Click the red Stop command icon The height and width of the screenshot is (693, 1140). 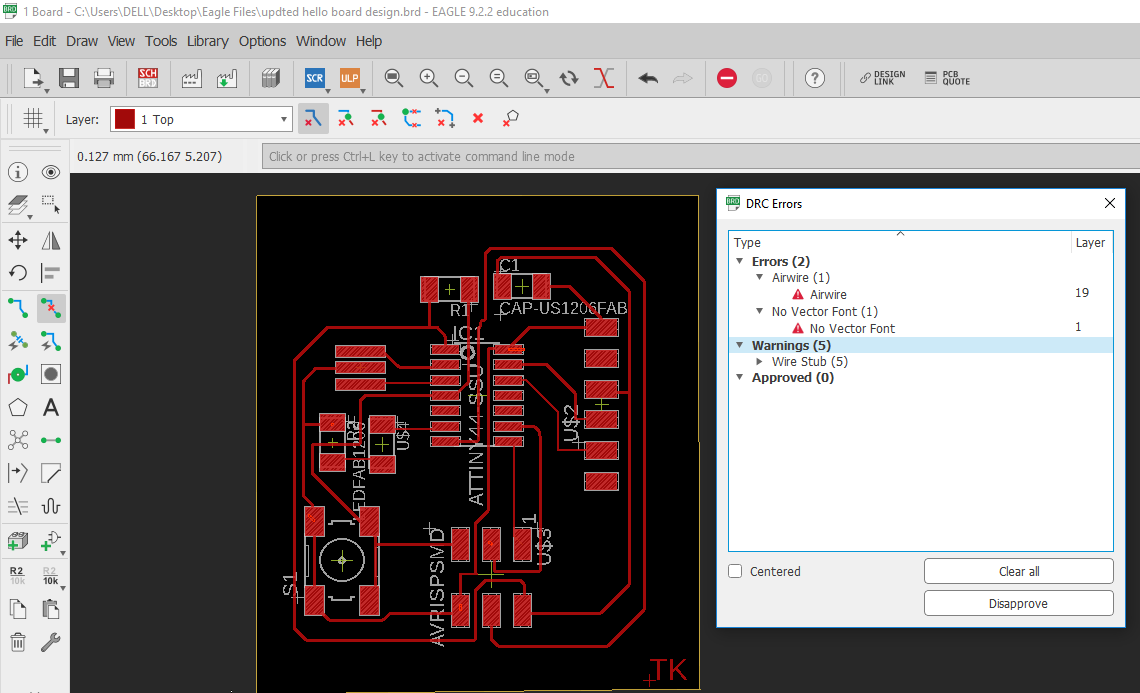coord(727,78)
